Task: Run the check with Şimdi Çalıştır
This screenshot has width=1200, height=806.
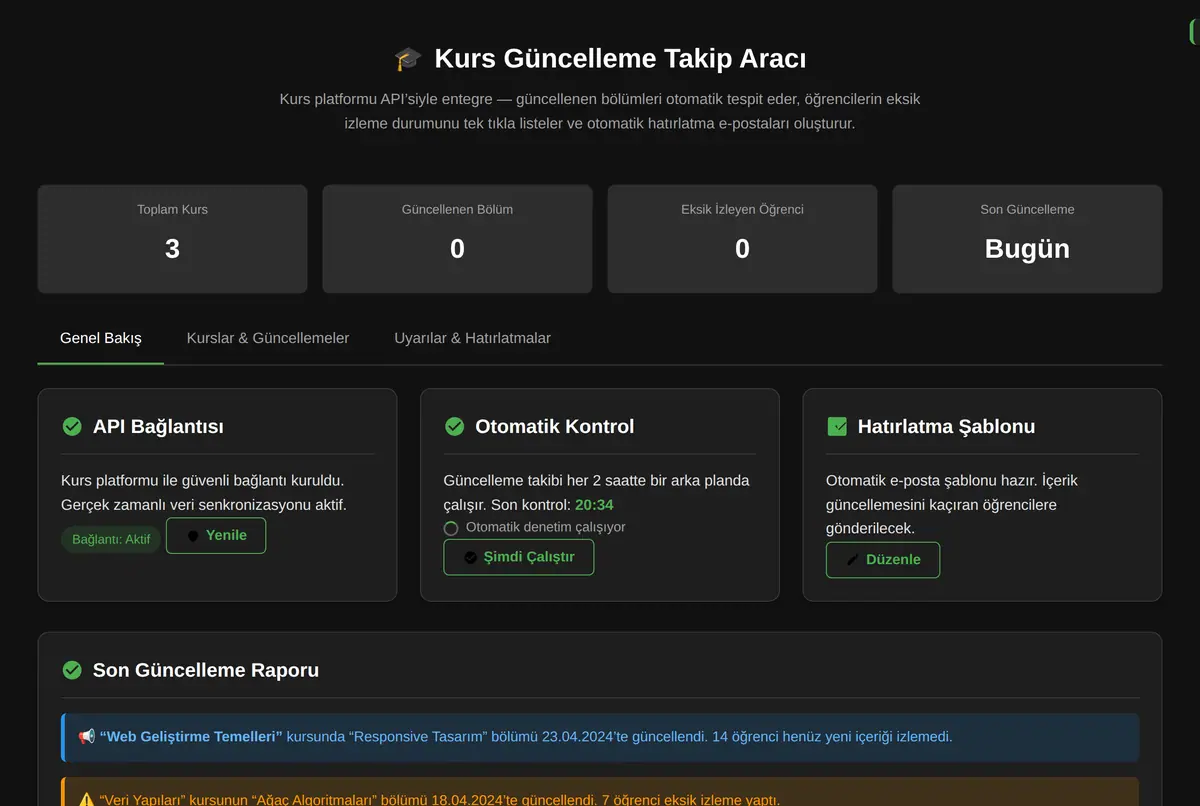Action: pos(519,558)
